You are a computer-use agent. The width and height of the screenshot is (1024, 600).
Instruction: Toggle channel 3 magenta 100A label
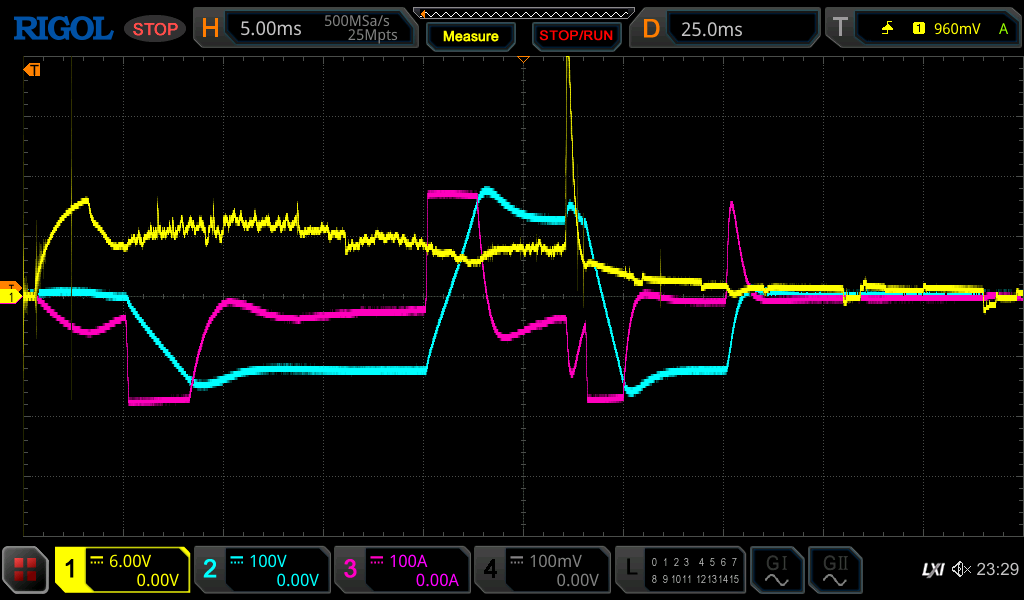401,570
